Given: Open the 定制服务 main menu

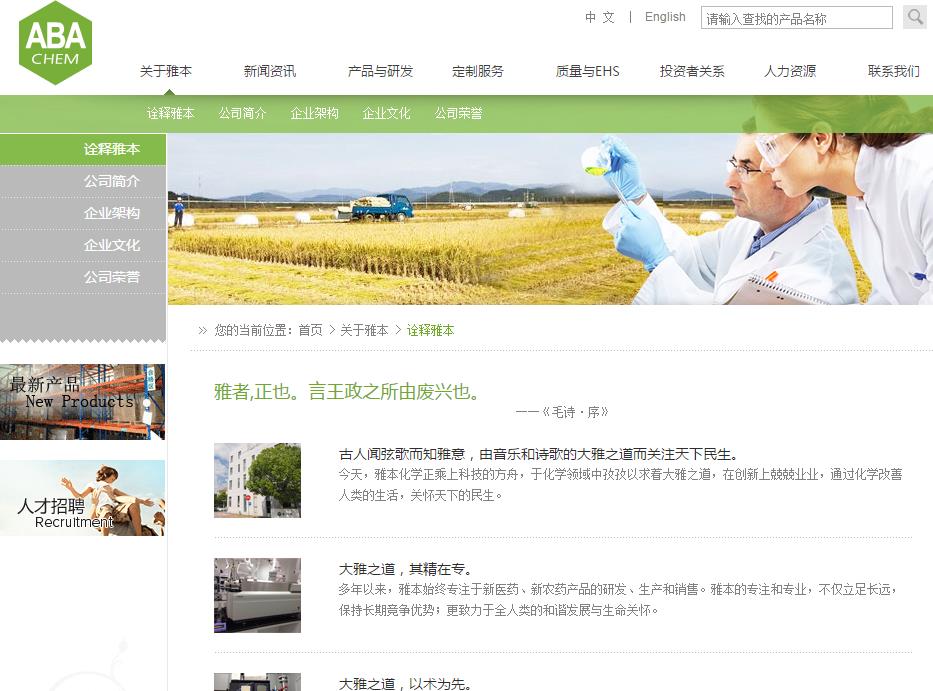Looking at the screenshot, I should click(x=478, y=71).
